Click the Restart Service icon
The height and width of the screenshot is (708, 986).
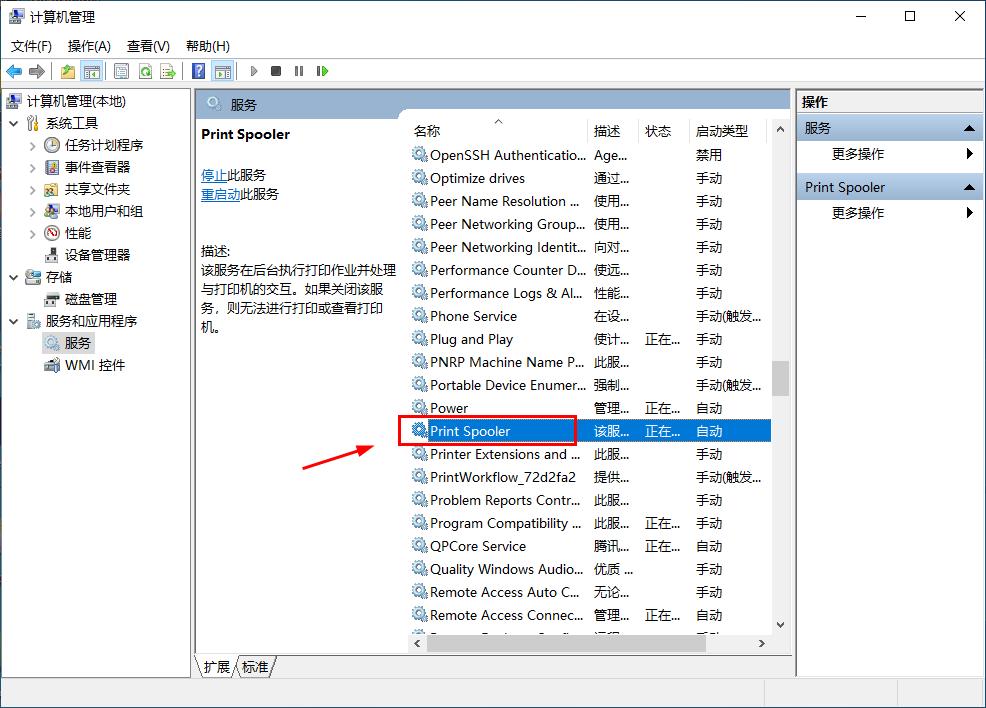(x=322, y=70)
